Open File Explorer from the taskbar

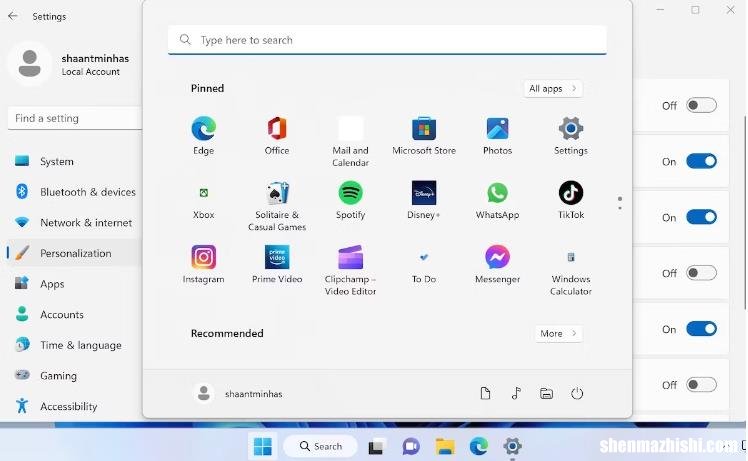445,446
